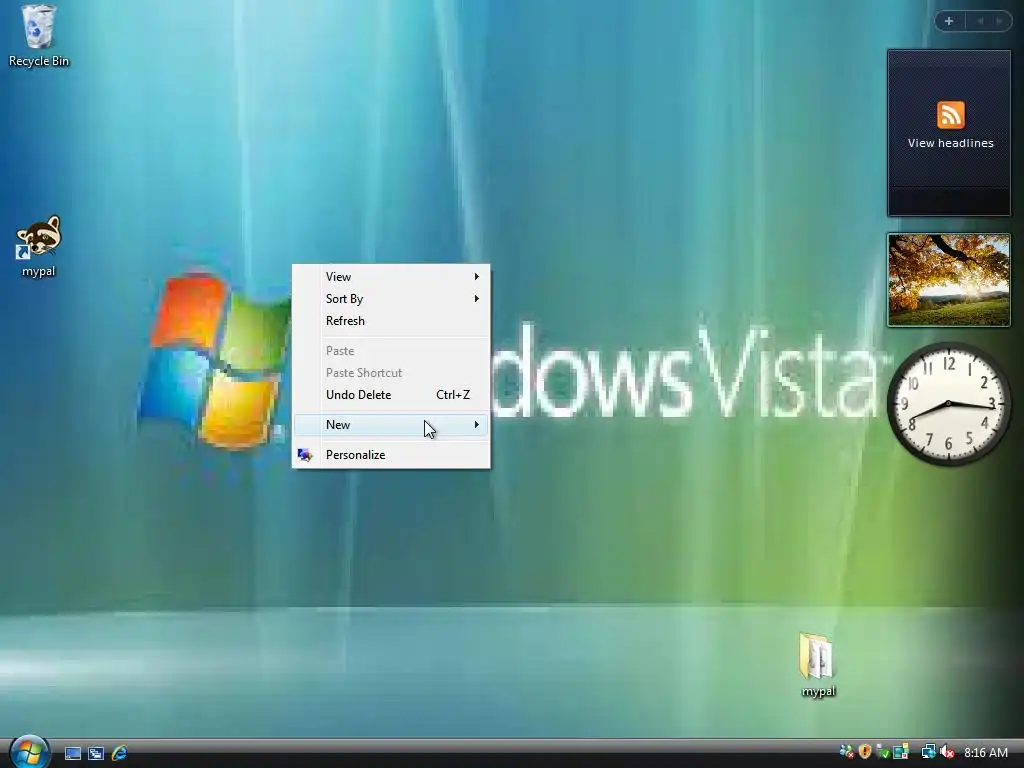The width and height of the screenshot is (1024, 768).
Task: Select the mypal folder on the desktop
Action: [x=818, y=665]
